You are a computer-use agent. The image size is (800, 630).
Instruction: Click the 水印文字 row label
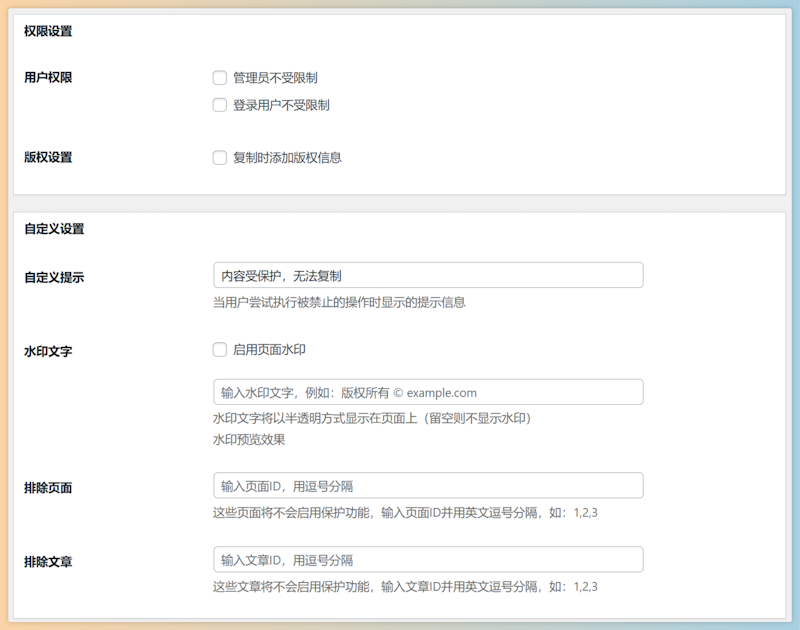point(48,352)
